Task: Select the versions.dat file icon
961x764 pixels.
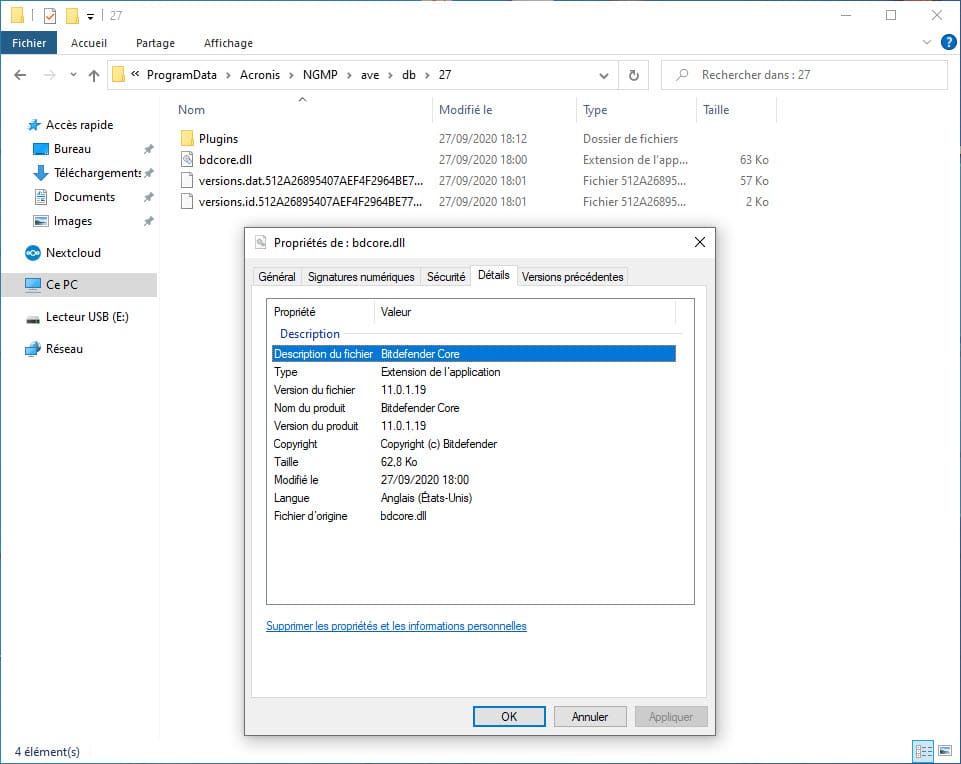Action: (x=187, y=181)
